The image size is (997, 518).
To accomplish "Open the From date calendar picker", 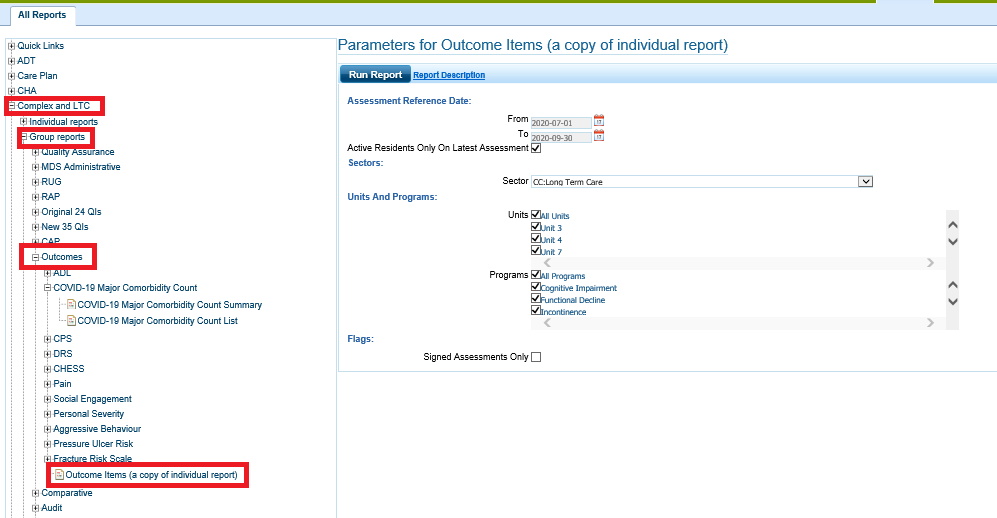I will tap(599, 120).
